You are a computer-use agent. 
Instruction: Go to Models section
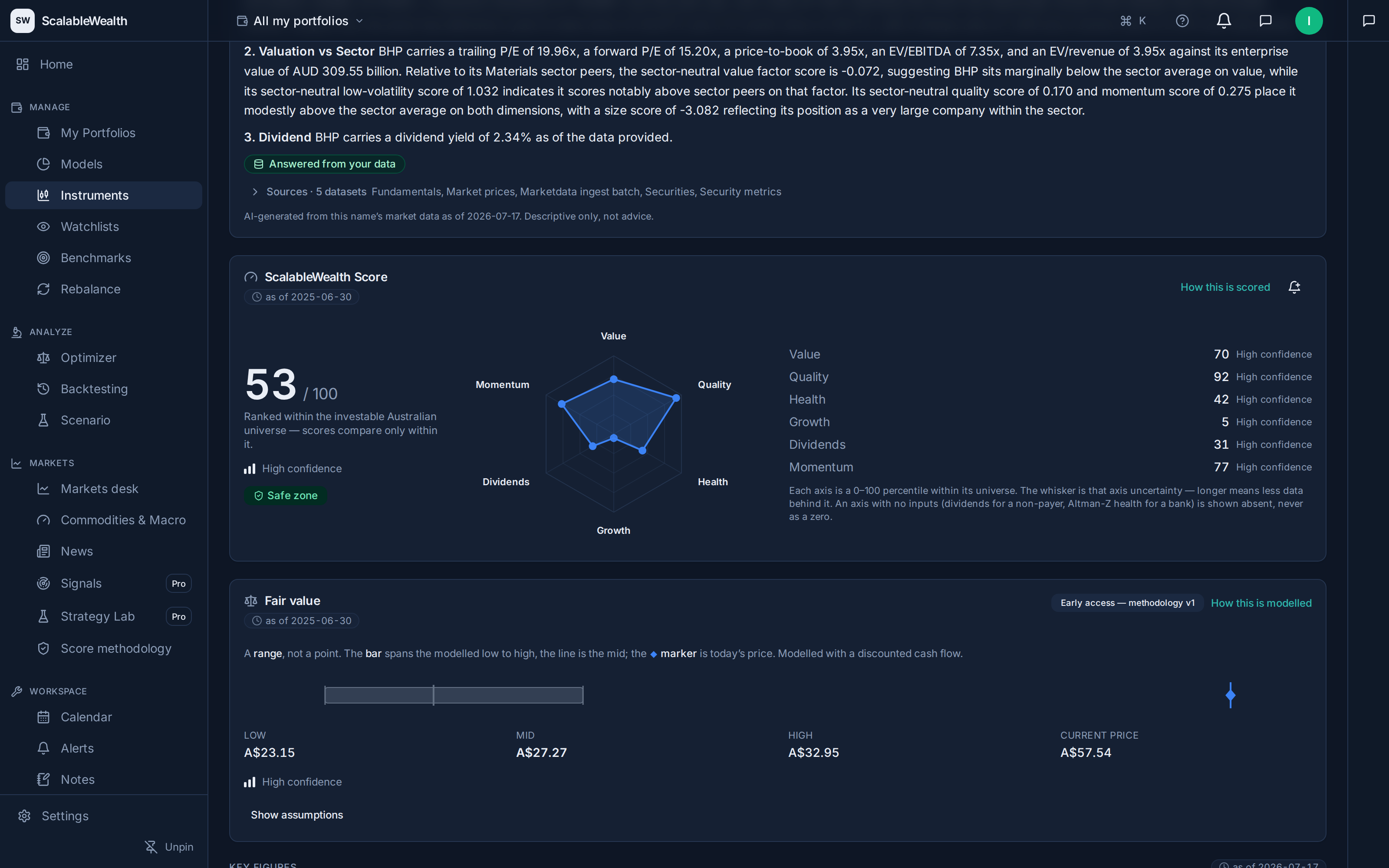tap(103, 164)
